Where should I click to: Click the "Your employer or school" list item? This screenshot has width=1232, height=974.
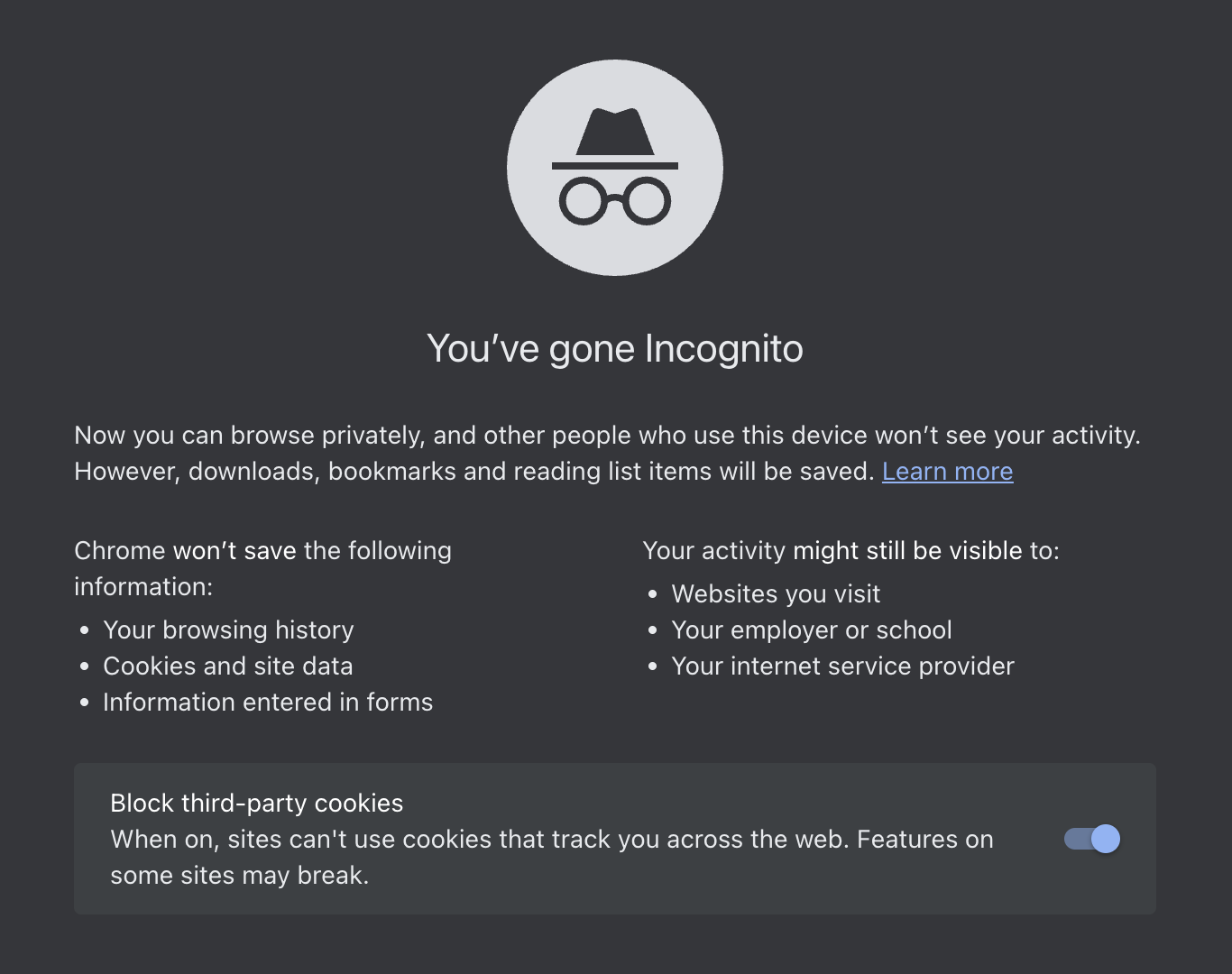[x=812, y=629]
